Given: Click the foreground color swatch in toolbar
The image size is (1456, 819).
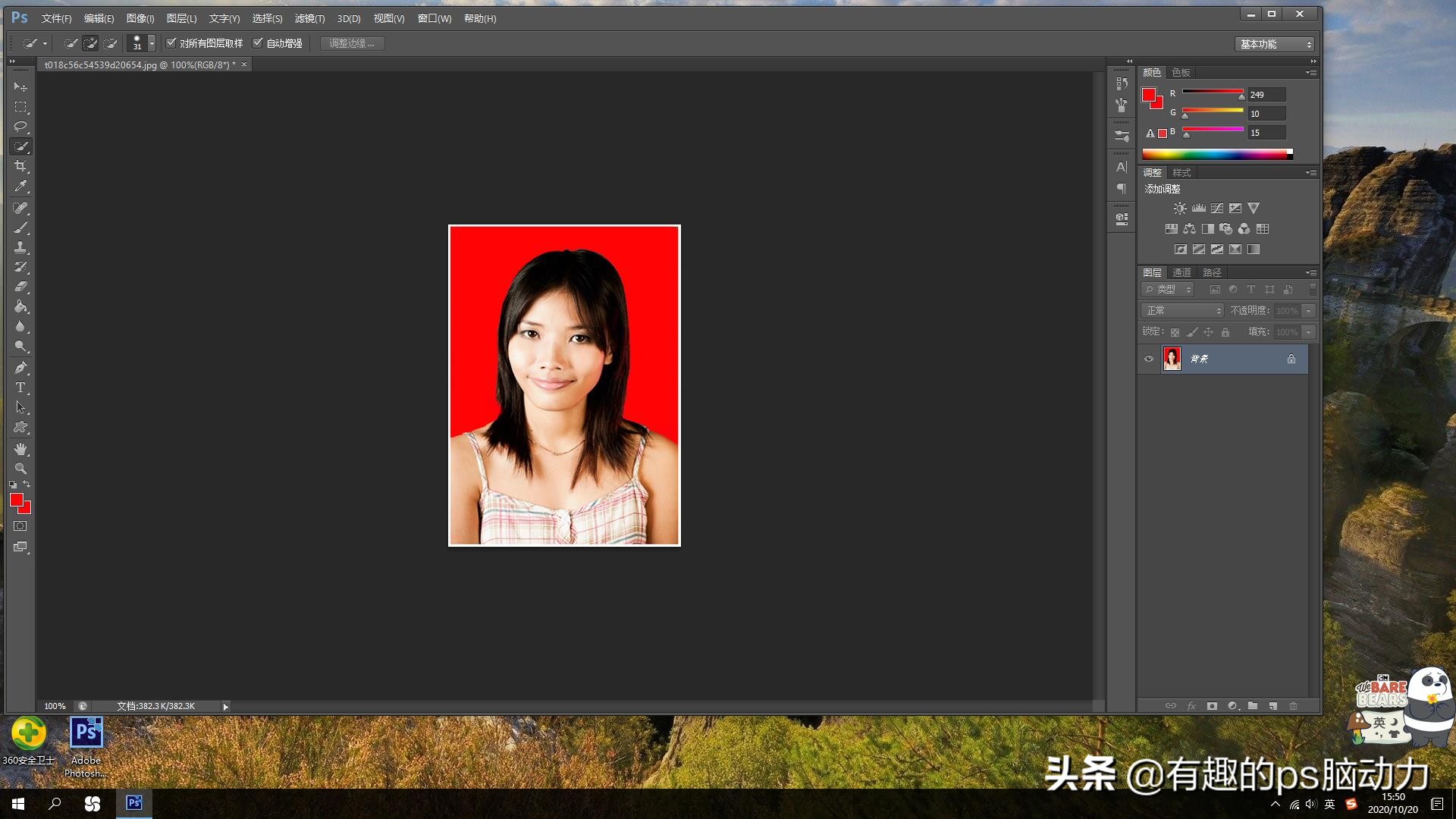Looking at the screenshot, I should click(16, 499).
